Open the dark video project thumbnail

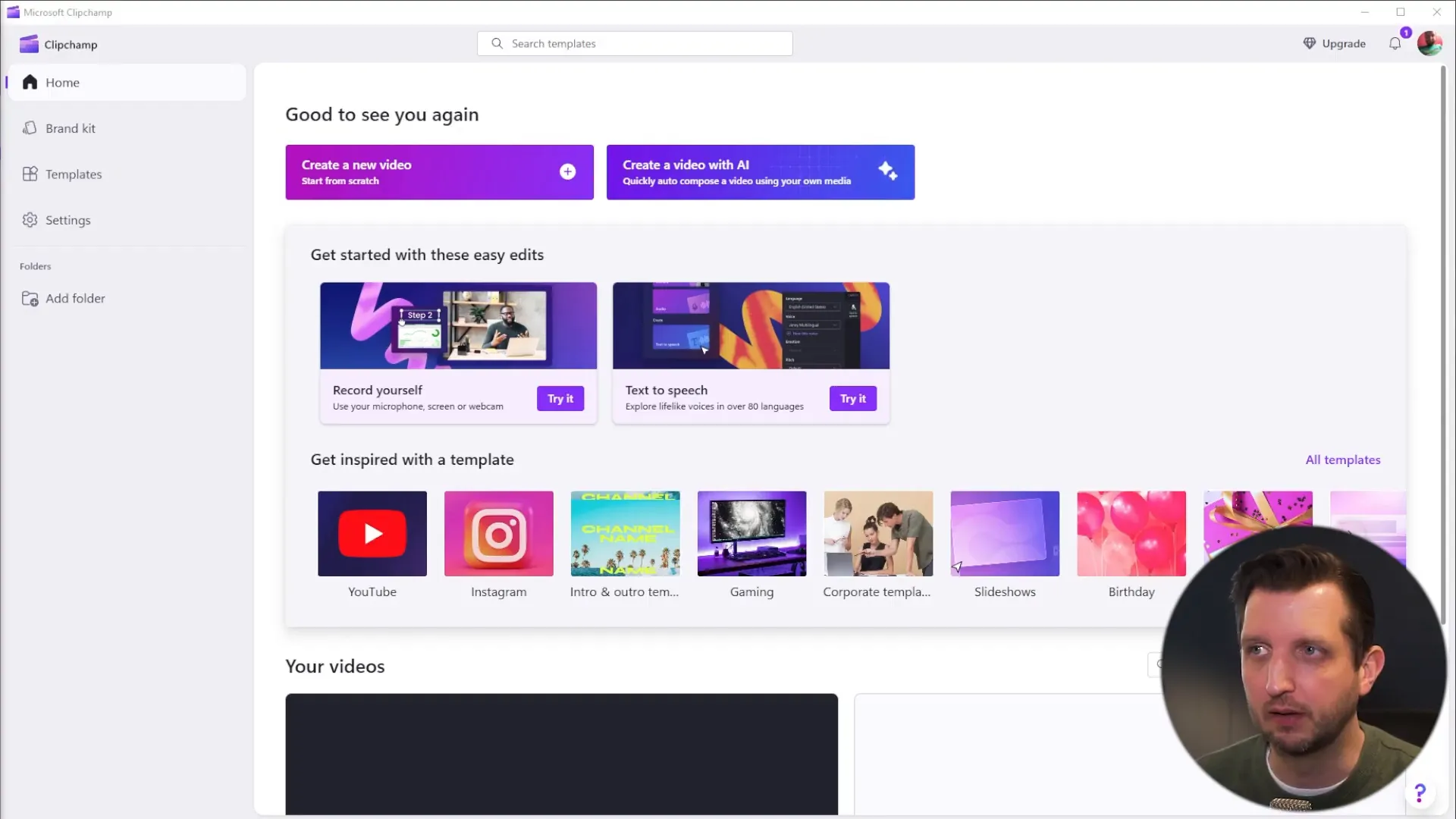coord(562,755)
